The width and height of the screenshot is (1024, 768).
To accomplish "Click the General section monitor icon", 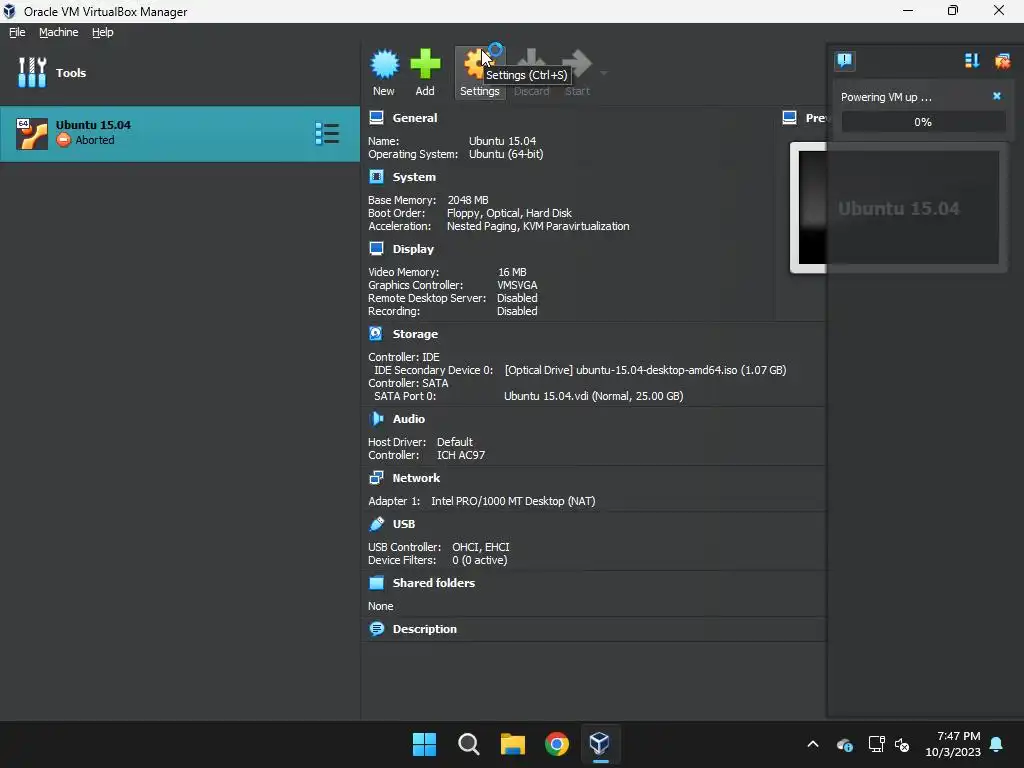I will [x=376, y=118].
